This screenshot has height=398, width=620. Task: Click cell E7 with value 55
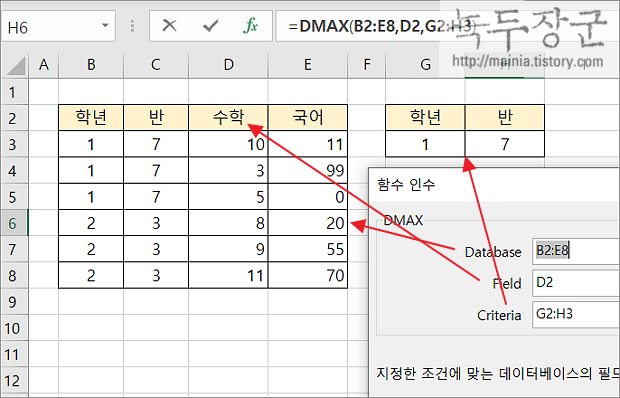point(308,249)
